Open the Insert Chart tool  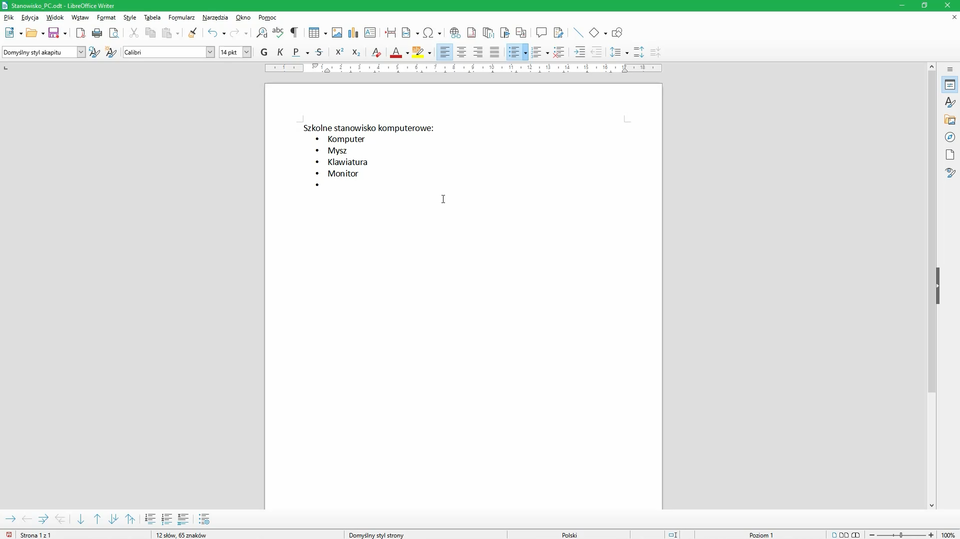[x=353, y=33]
